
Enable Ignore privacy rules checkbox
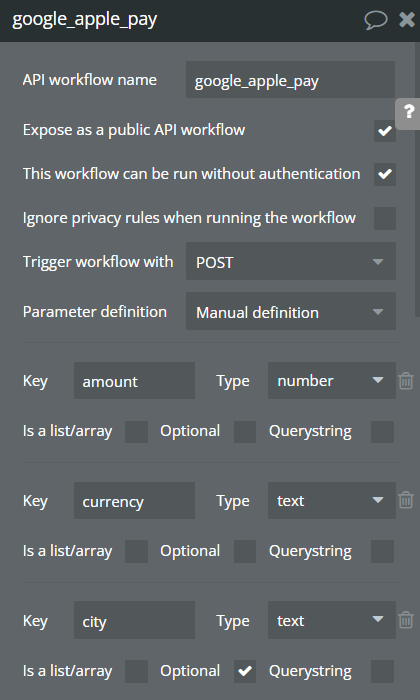385,218
